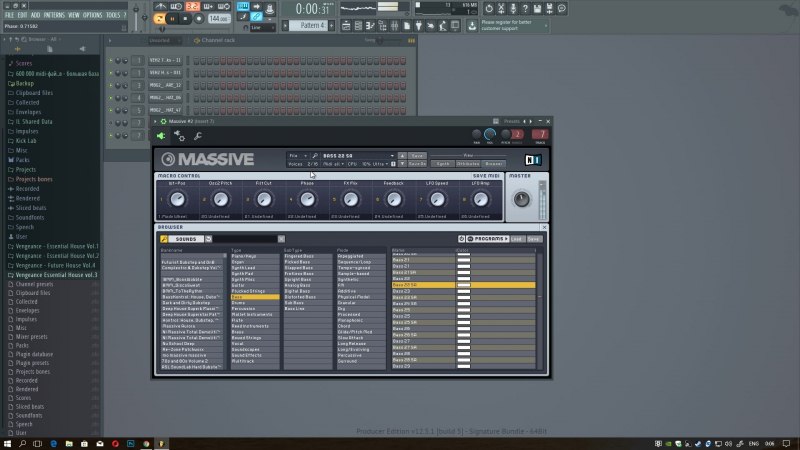Click the reset arrow icon next to SOUNDS
The height and width of the screenshot is (450, 800).
click(x=209, y=239)
